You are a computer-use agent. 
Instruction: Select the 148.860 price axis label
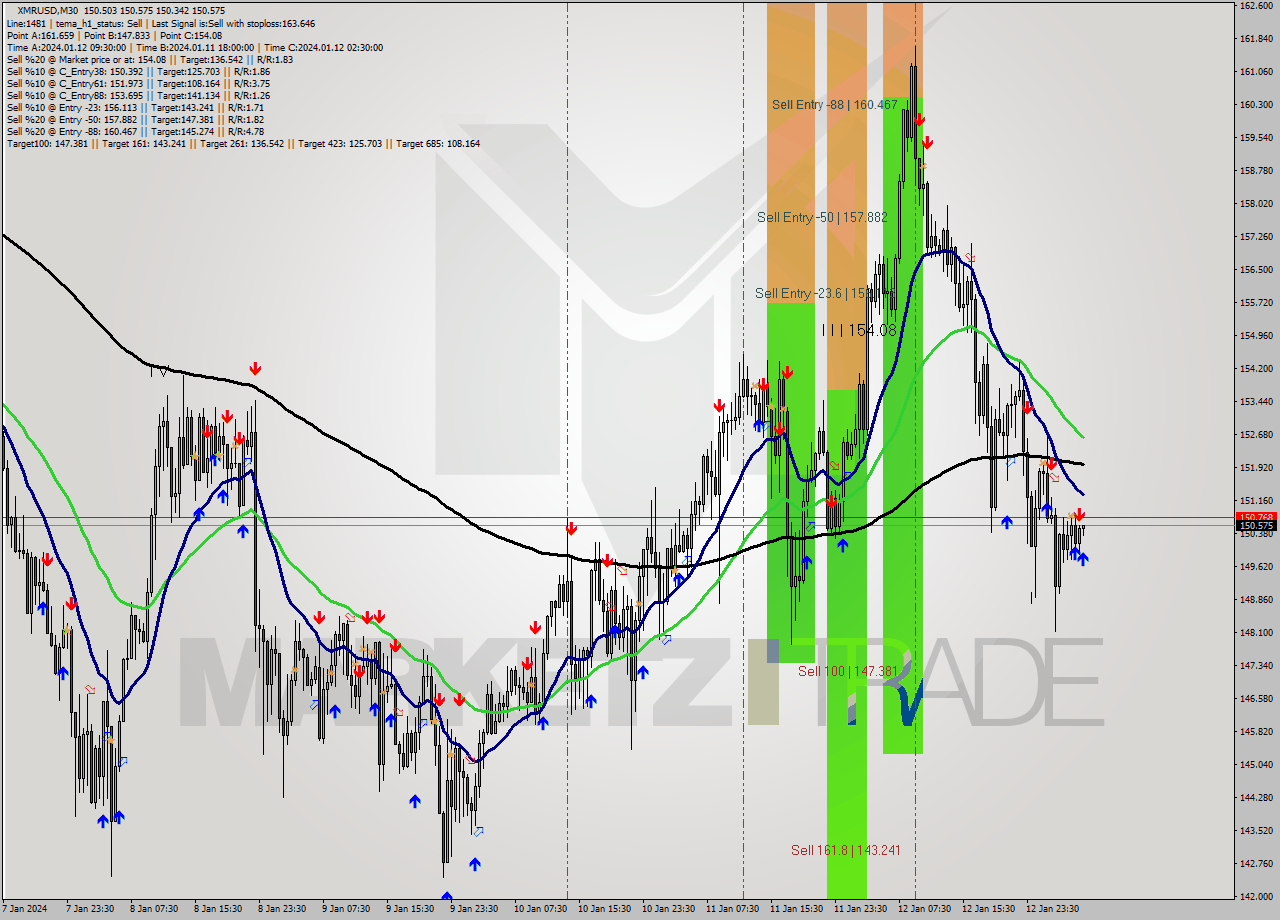pyautogui.click(x=1256, y=599)
